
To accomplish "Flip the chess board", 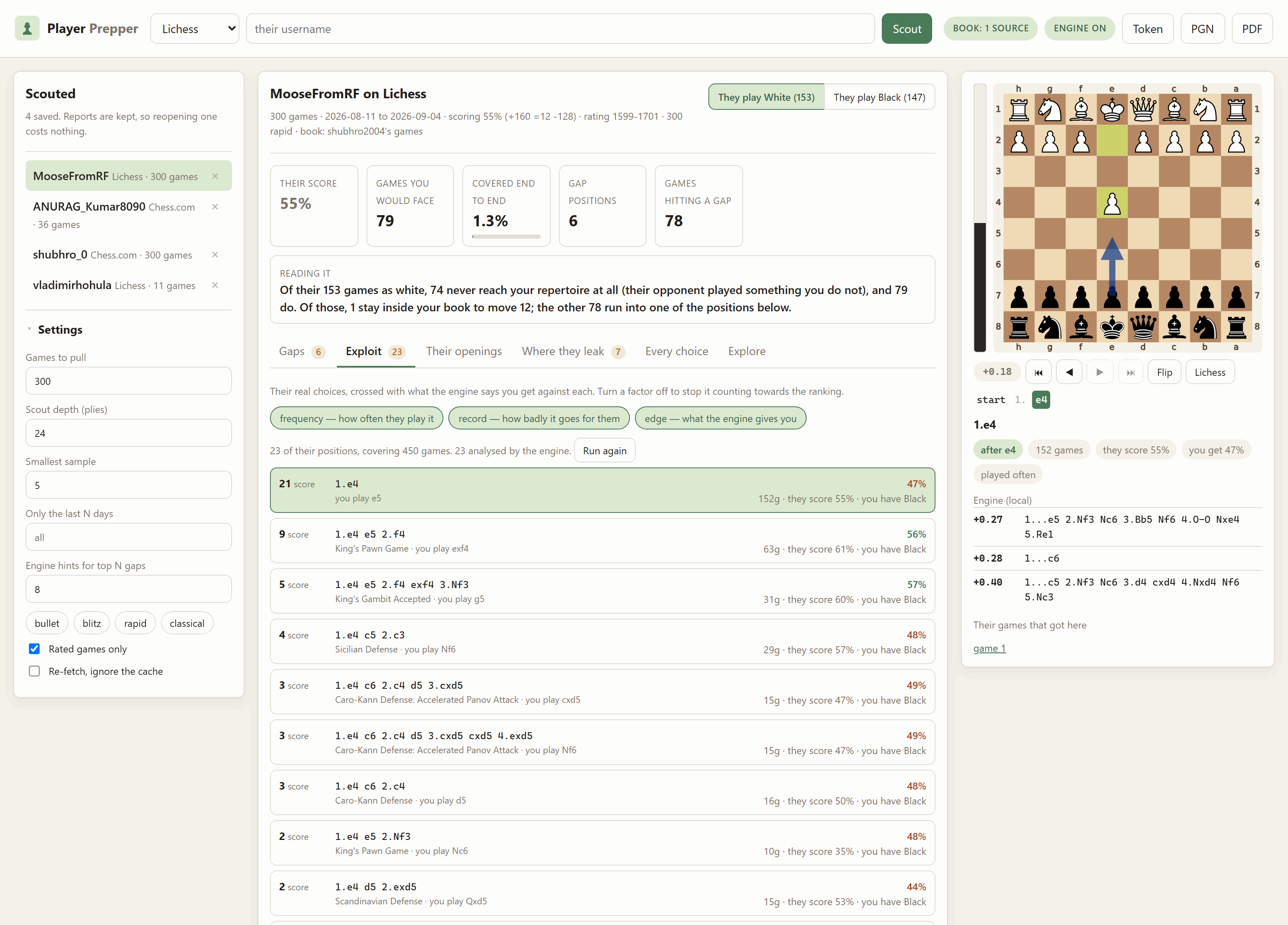I will pyautogui.click(x=1164, y=372).
